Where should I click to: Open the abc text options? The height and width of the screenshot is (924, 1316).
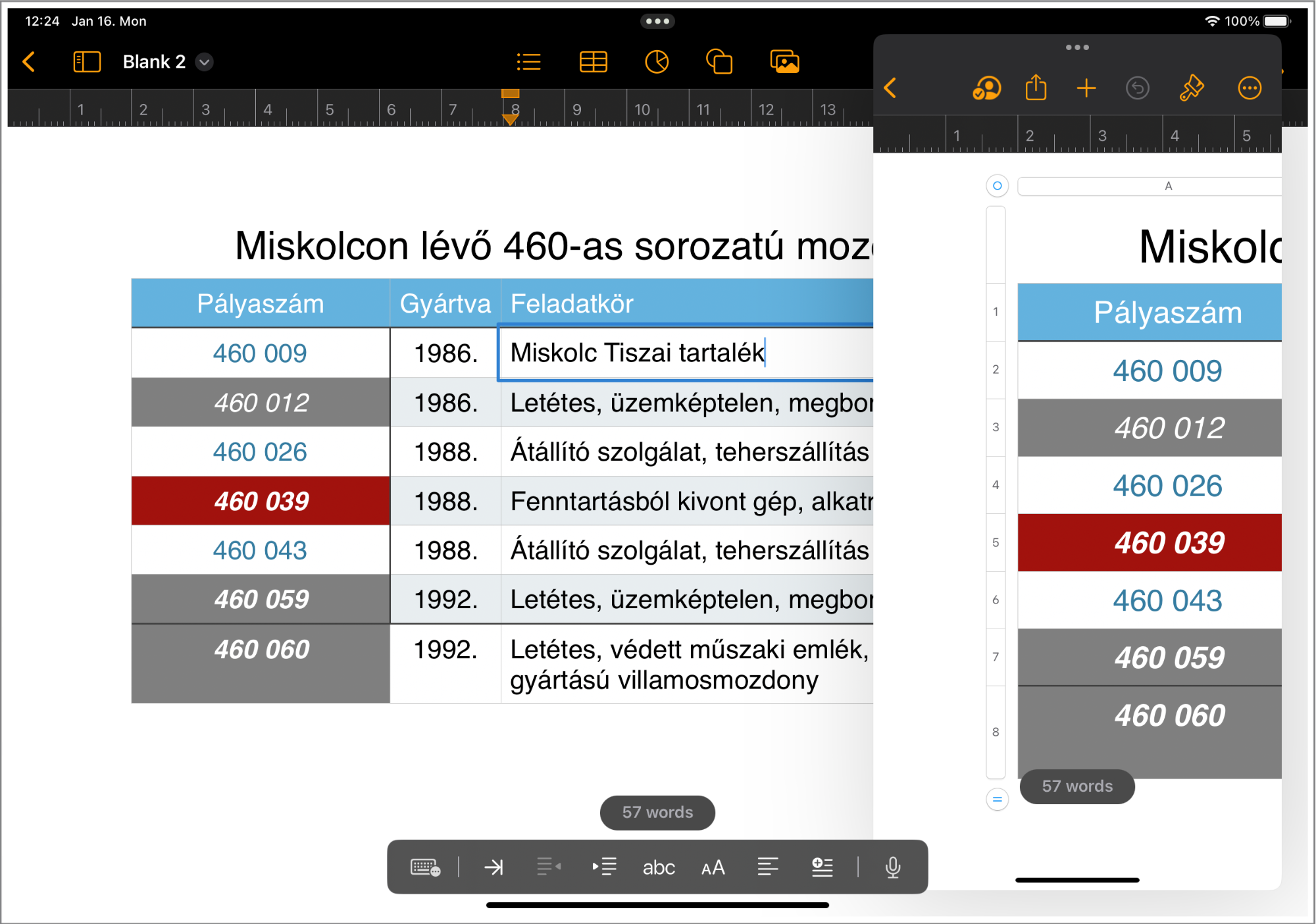(659, 867)
